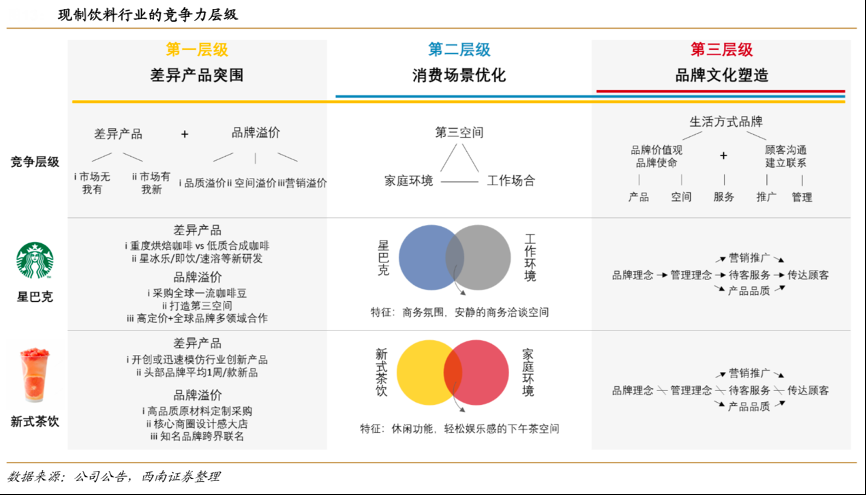866x495 pixels.
Task: Click the 新式茶饮 label under the cup
Action: point(35,421)
